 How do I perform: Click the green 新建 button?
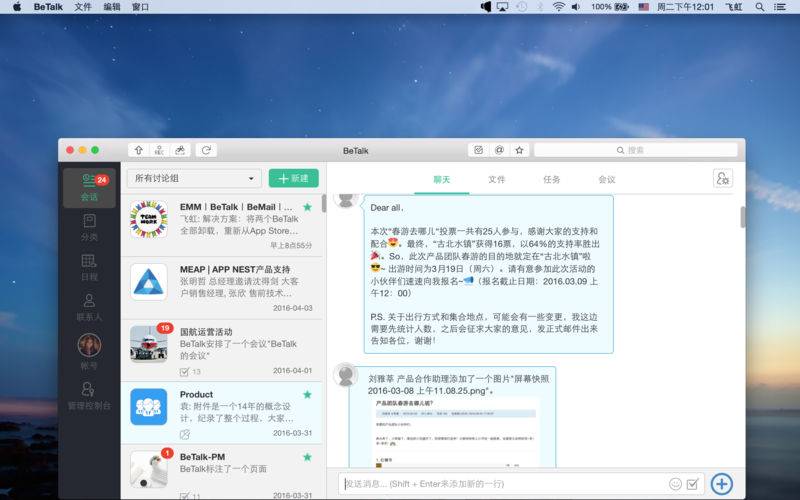point(294,178)
